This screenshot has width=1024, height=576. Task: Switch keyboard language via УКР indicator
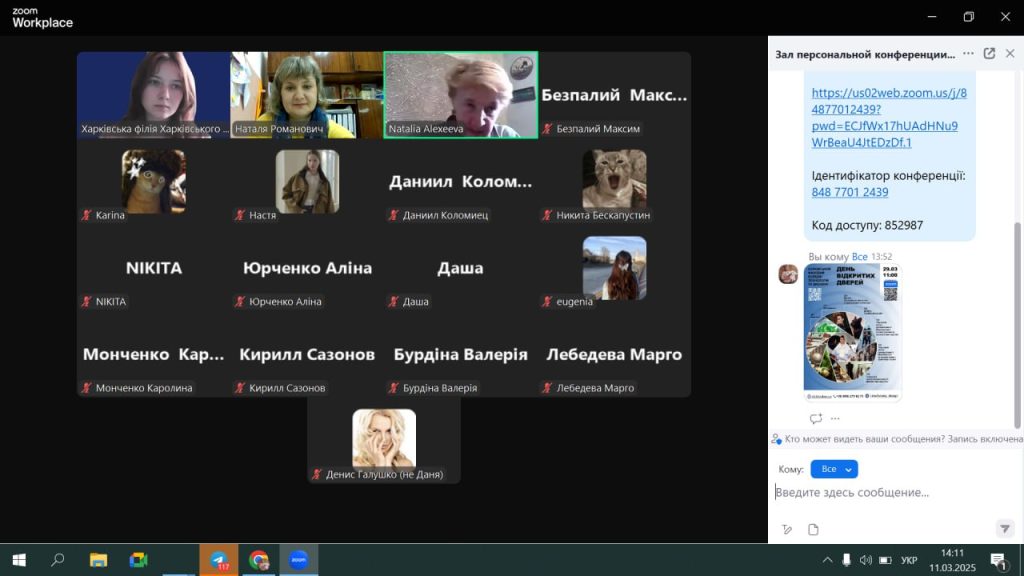click(x=909, y=560)
